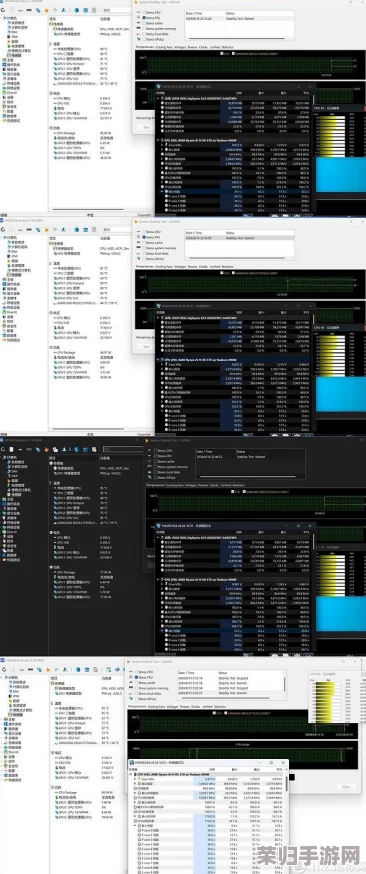
Task: Collapse CPU [#0] AMD Ryzen group, bottom HWiNFO
Action: (131, 775)
